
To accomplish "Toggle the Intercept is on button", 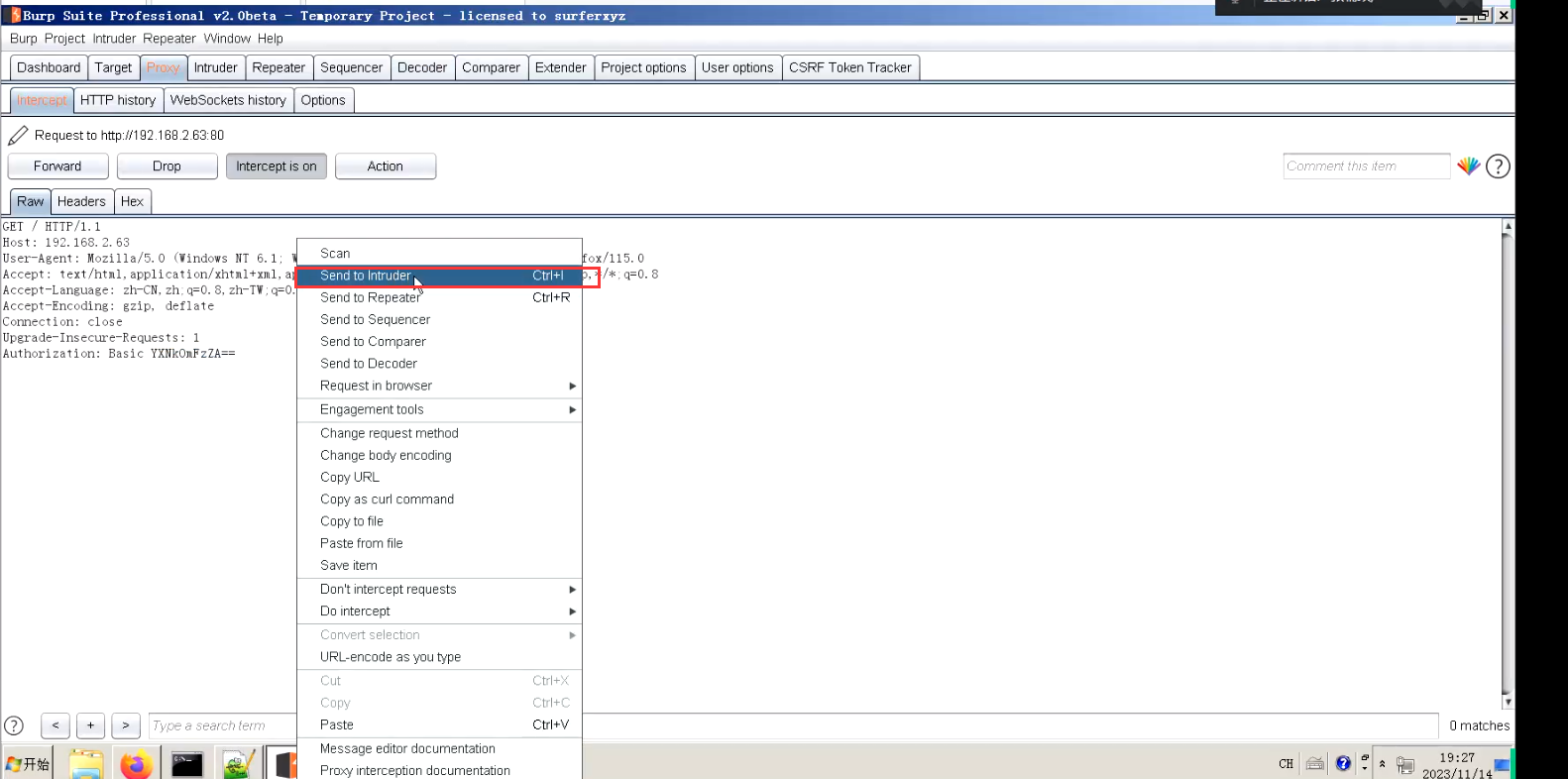I will pyautogui.click(x=277, y=167).
